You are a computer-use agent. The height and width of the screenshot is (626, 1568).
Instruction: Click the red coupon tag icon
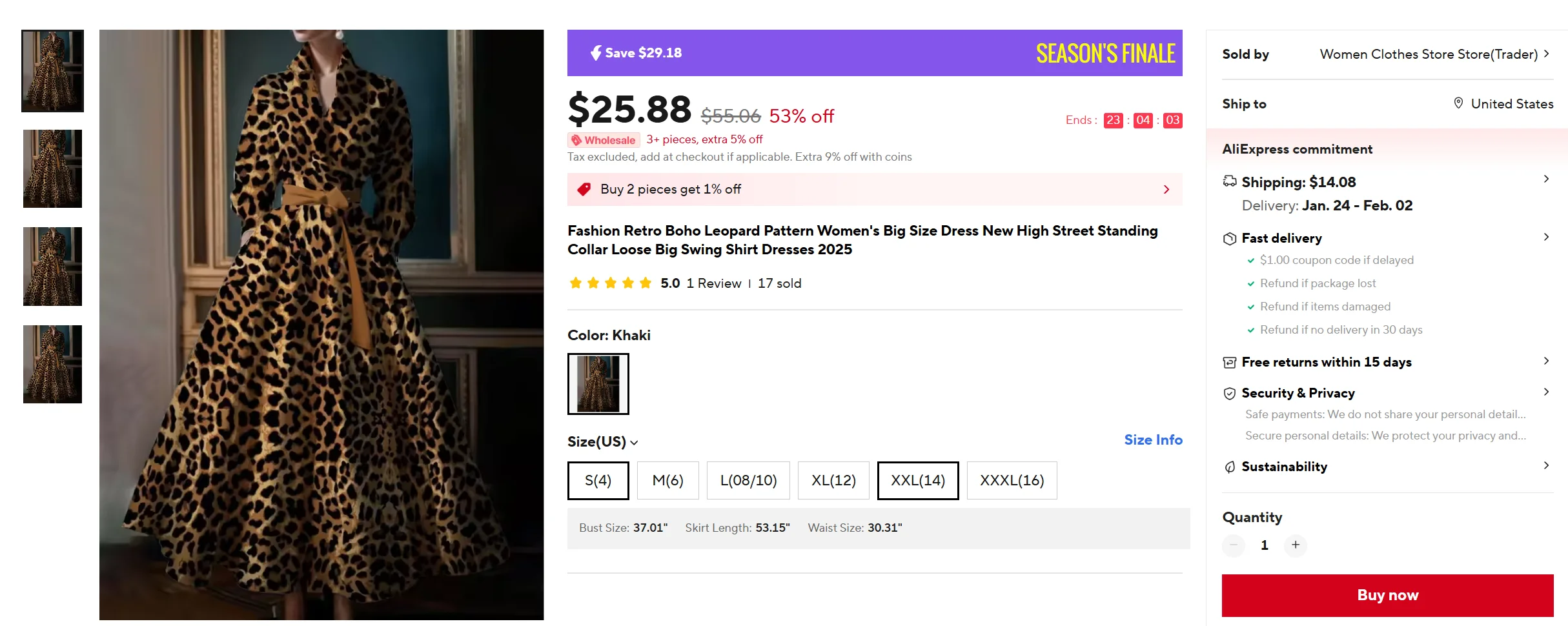[584, 189]
